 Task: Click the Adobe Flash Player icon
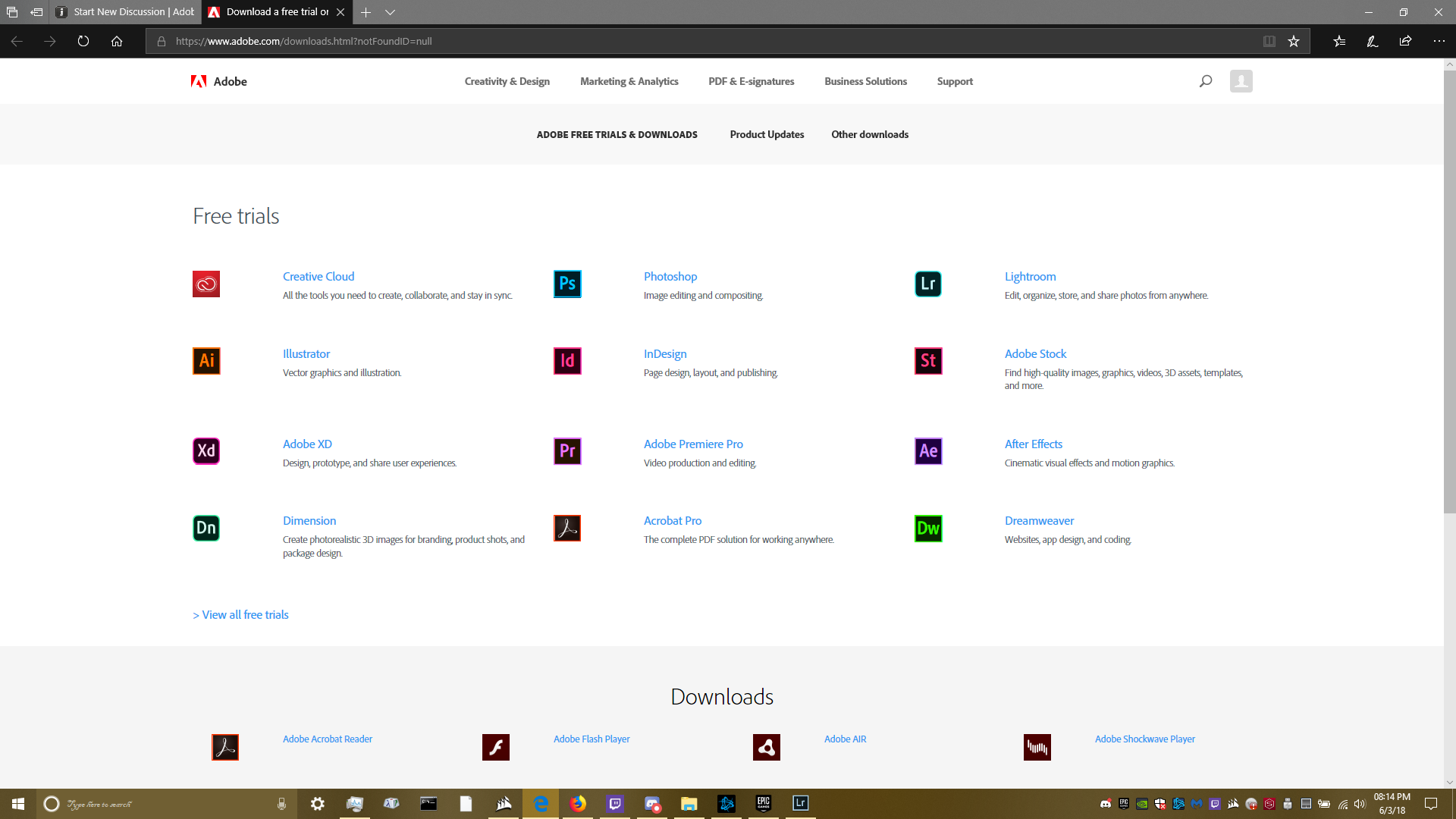coord(496,748)
